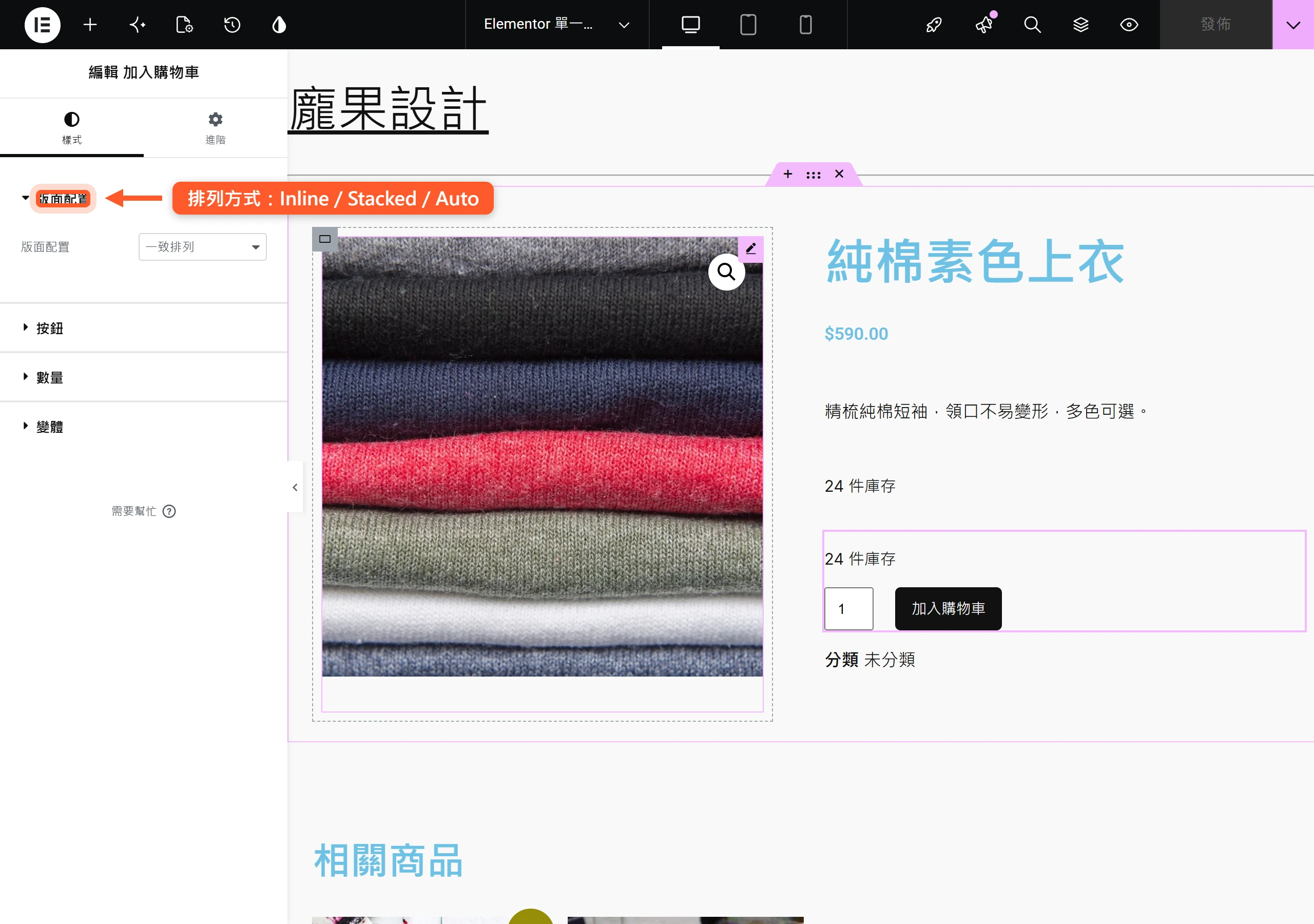Select the 純棉素色上衣 product title
Image resolution: width=1314 pixels, height=924 pixels.
coord(975,261)
